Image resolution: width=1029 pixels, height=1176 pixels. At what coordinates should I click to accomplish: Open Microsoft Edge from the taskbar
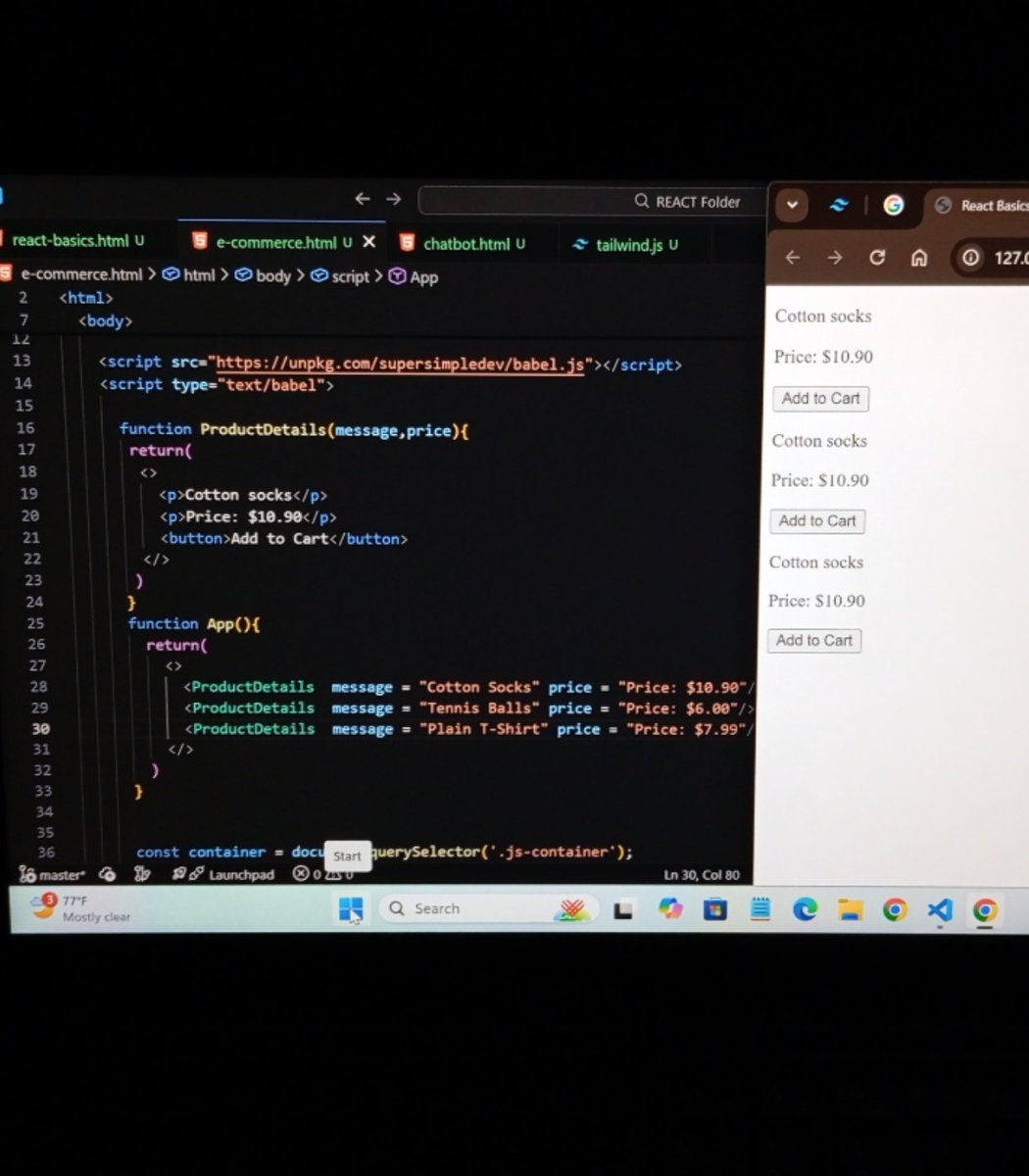click(805, 910)
